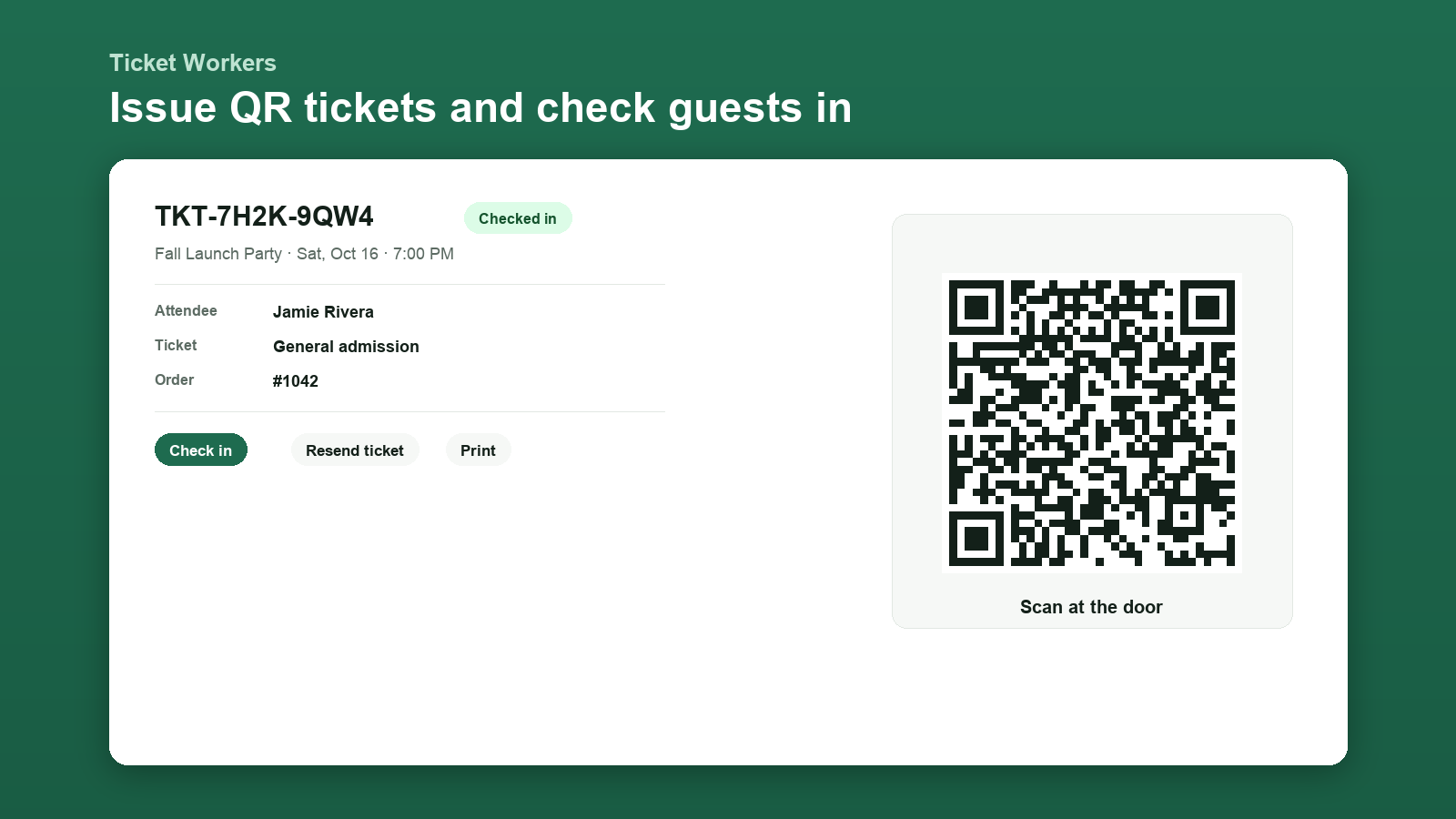This screenshot has width=1456, height=819.
Task: Click the QR code's top-left finder square
Action: (x=976, y=308)
